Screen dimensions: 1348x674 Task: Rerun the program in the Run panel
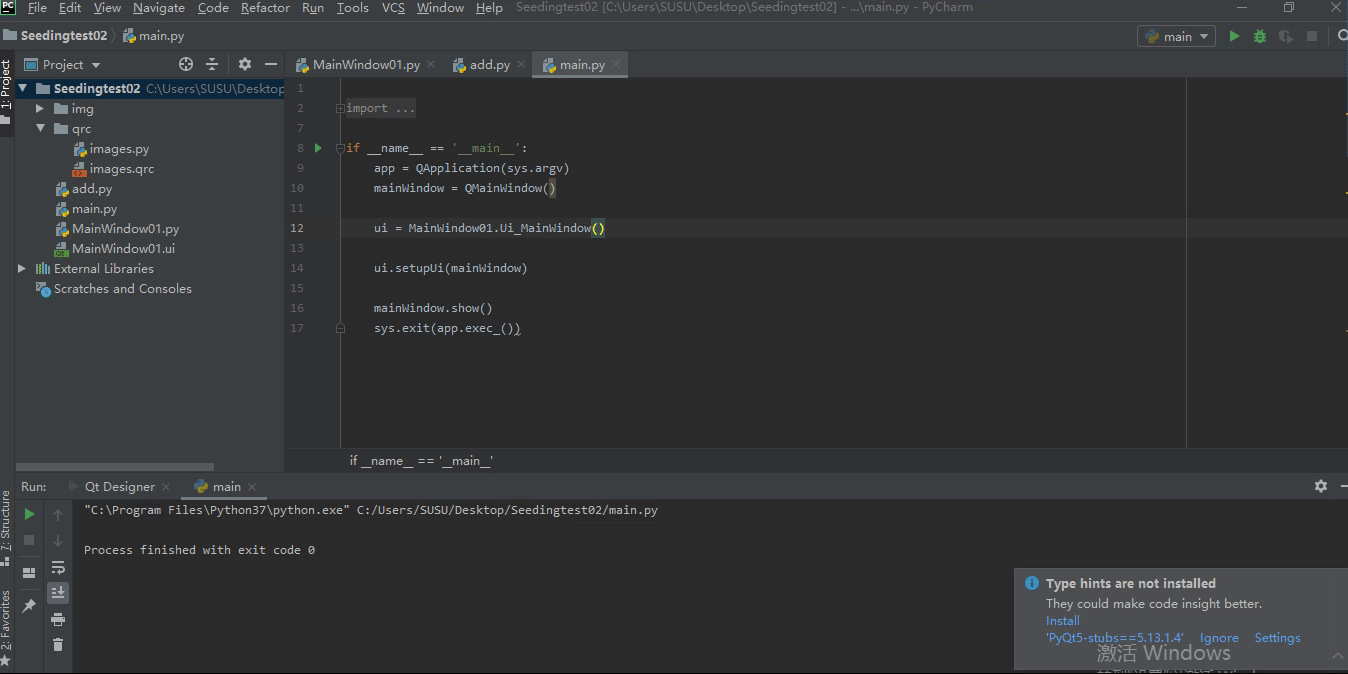pyautogui.click(x=28, y=512)
